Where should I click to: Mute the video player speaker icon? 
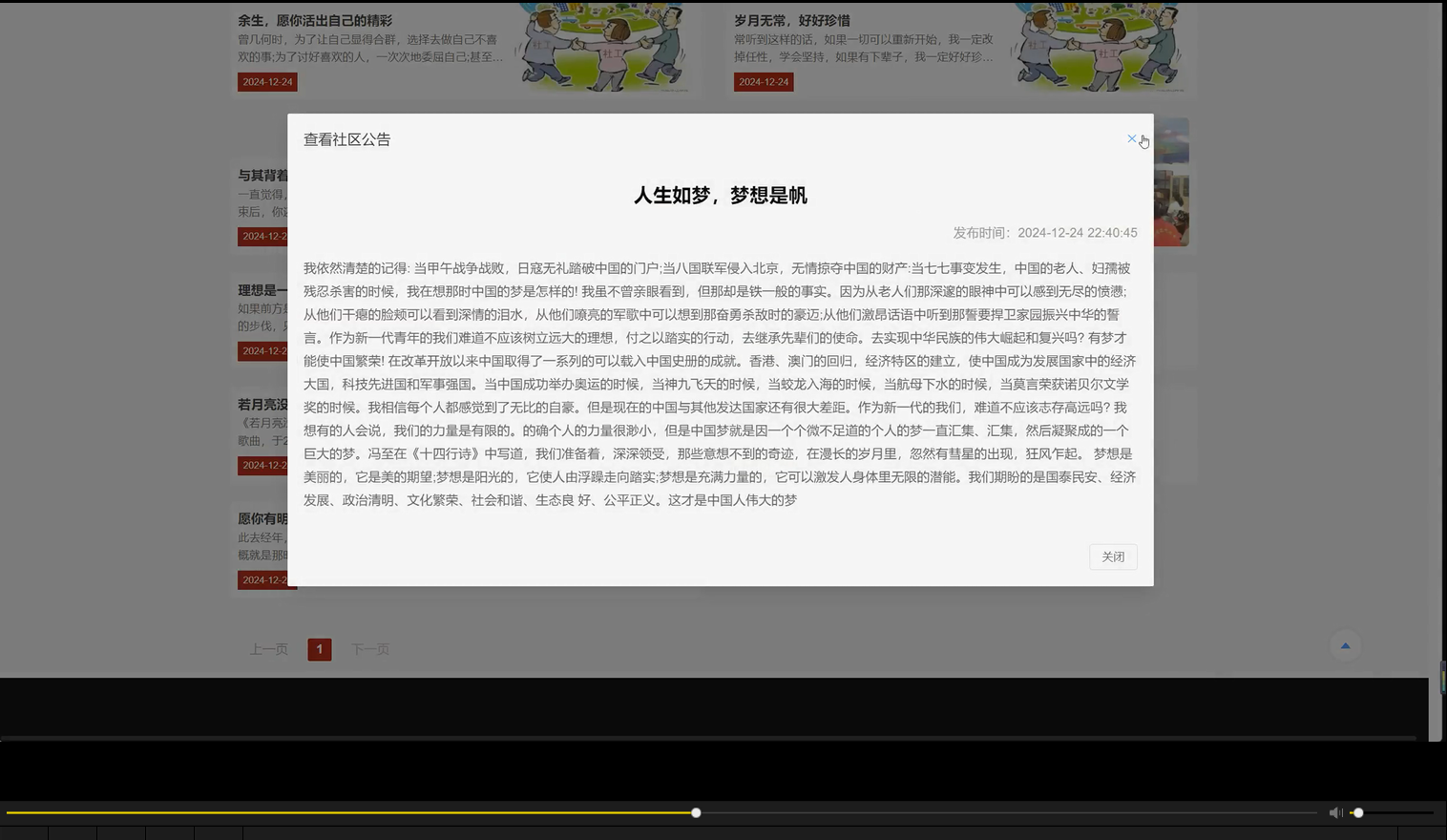(1335, 812)
